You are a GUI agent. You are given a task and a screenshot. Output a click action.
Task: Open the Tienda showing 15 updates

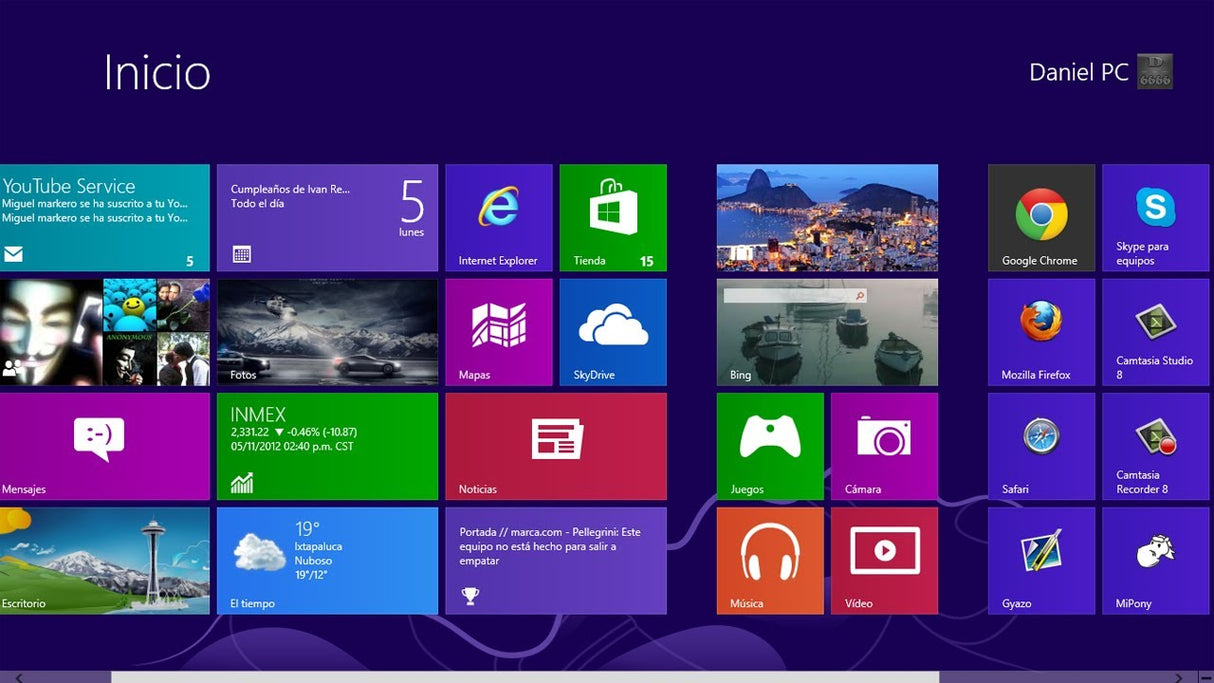pyautogui.click(x=612, y=217)
